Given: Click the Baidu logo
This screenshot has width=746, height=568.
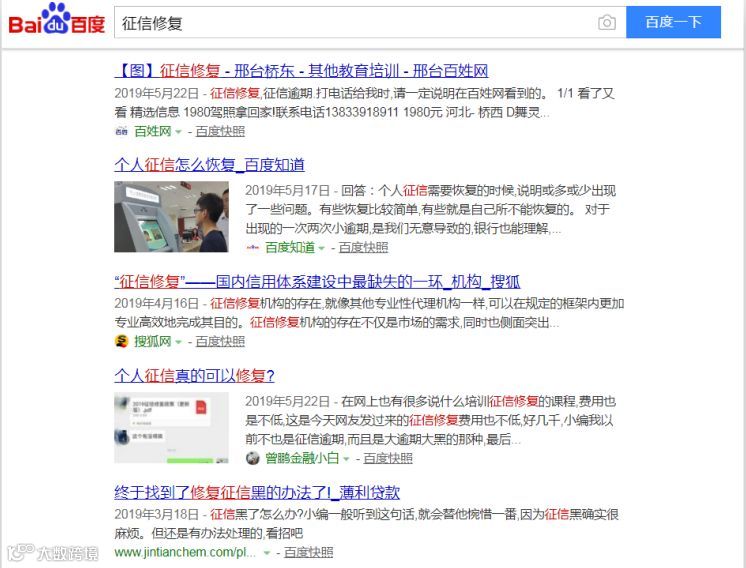Looking at the screenshot, I should pyautogui.click(x=57, y=20).
